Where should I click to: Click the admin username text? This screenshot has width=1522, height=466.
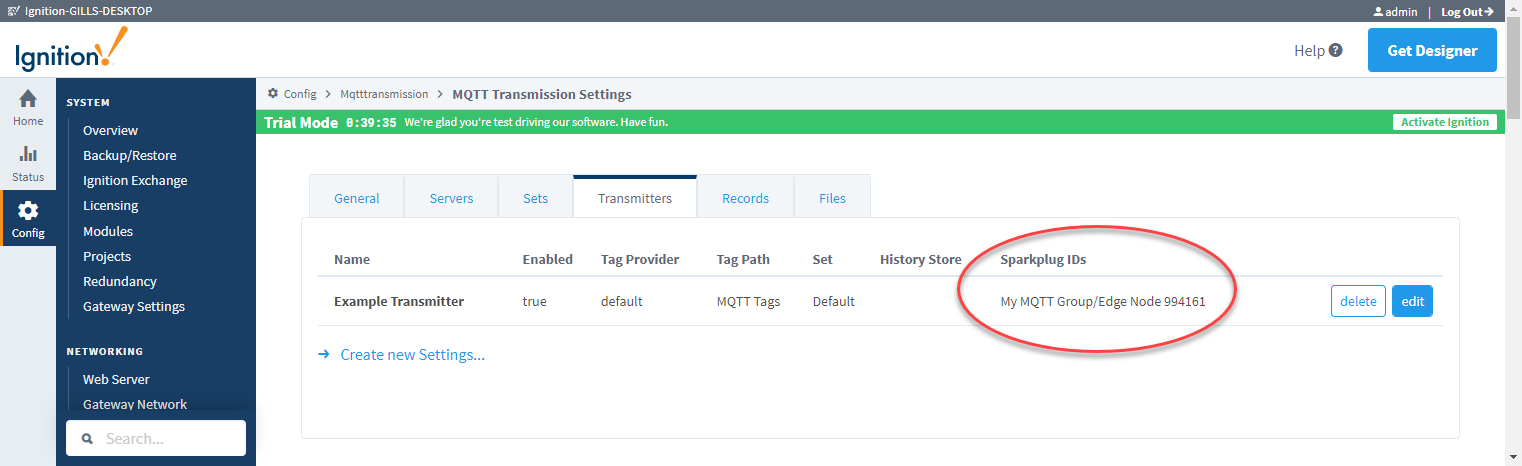pos(1402,12)
